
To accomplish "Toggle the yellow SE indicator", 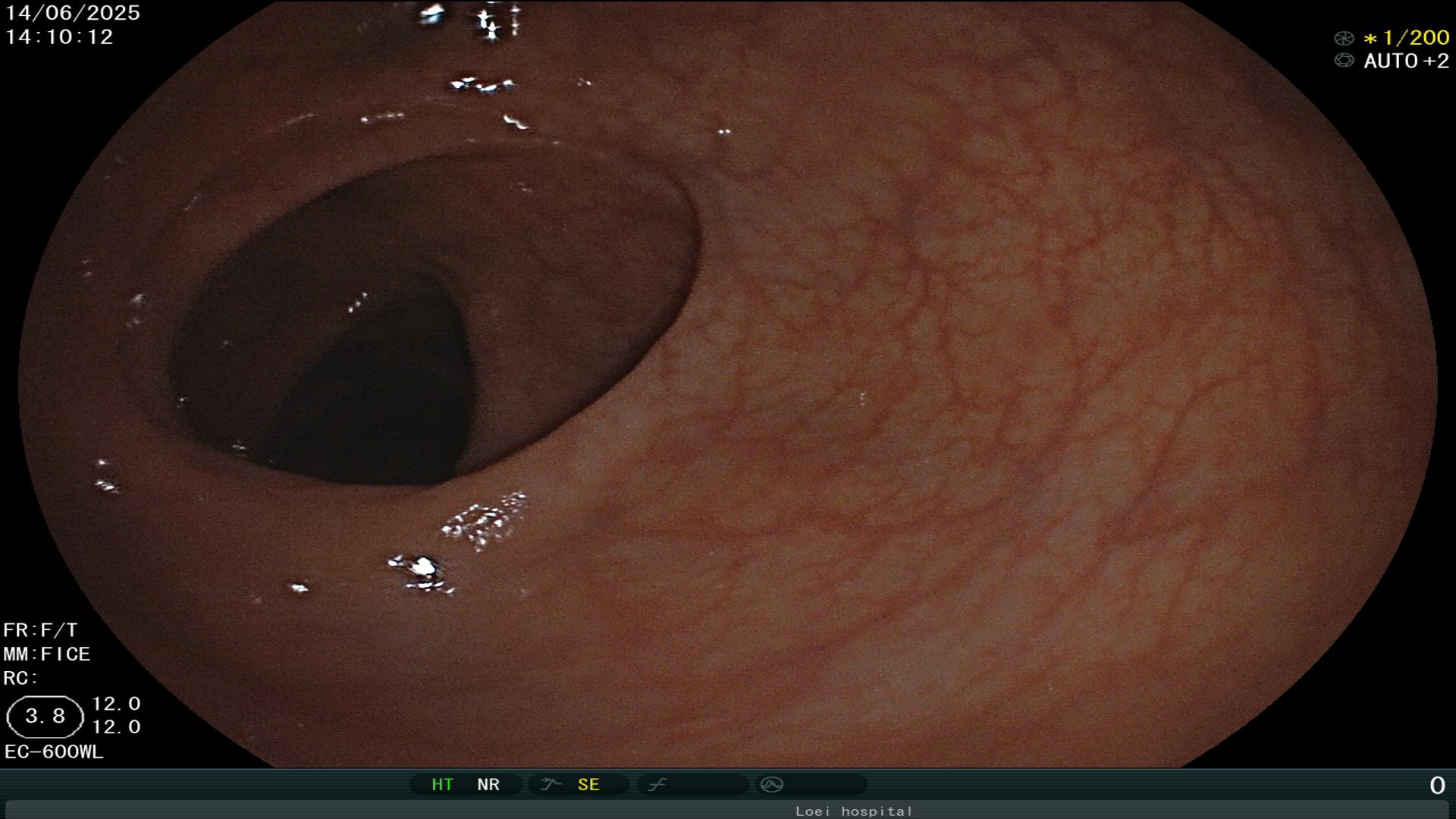I will (x=588, y=784).
